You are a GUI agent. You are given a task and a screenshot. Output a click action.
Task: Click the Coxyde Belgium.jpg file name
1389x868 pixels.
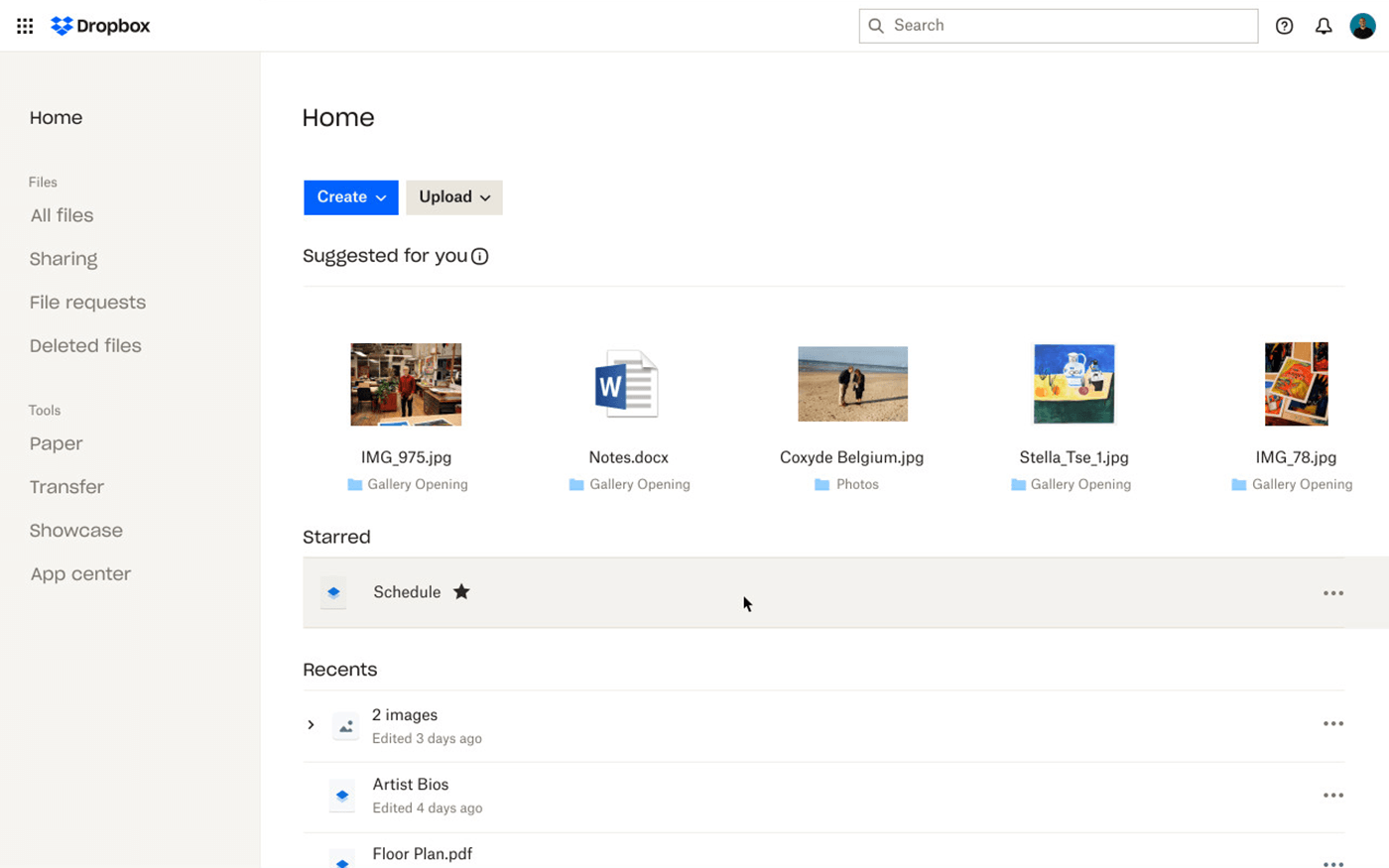coord(851,457)
